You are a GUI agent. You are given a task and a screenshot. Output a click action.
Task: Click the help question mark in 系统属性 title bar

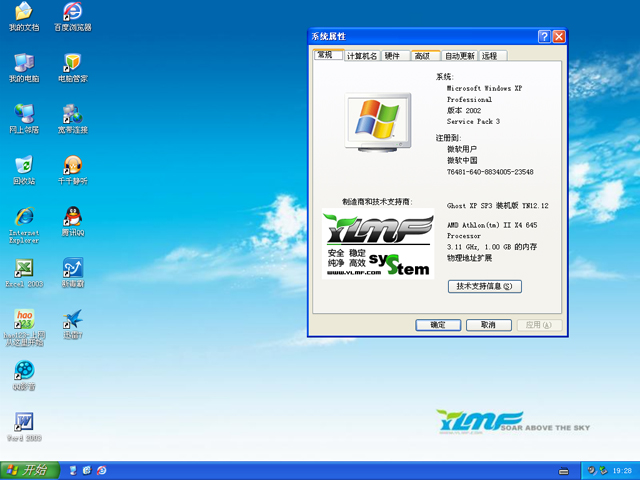pyautogui.click(x=544, y=37)
